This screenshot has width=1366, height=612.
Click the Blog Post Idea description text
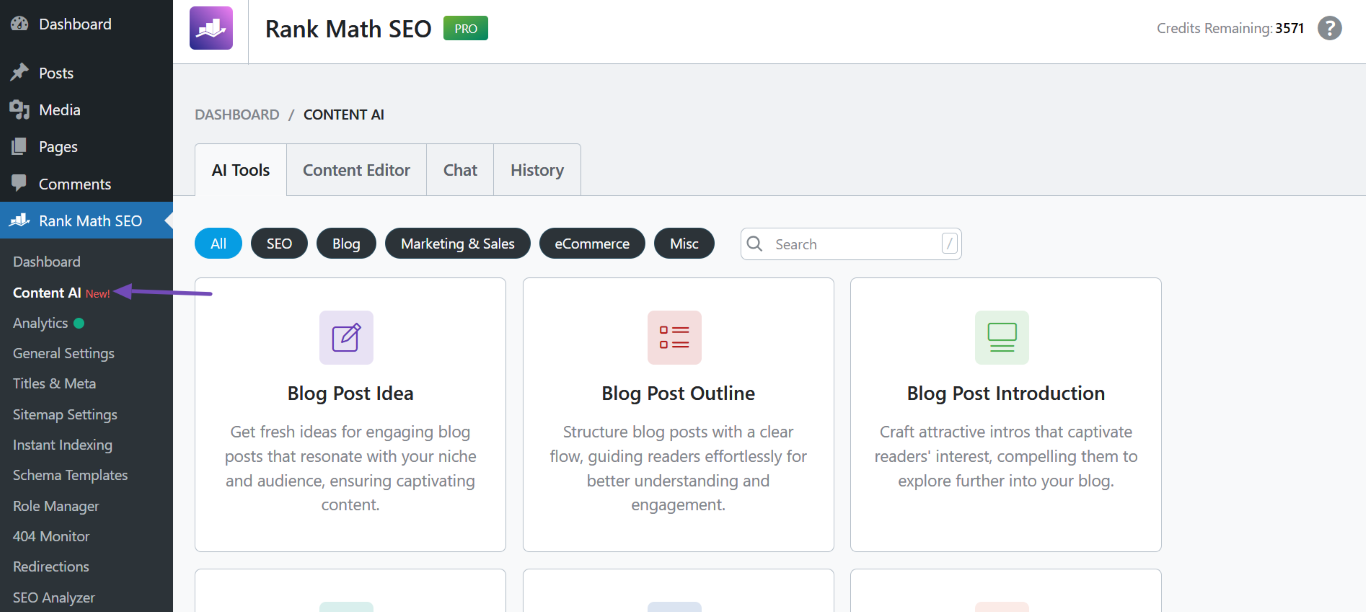pyautogui.click(x=350, y=468)
